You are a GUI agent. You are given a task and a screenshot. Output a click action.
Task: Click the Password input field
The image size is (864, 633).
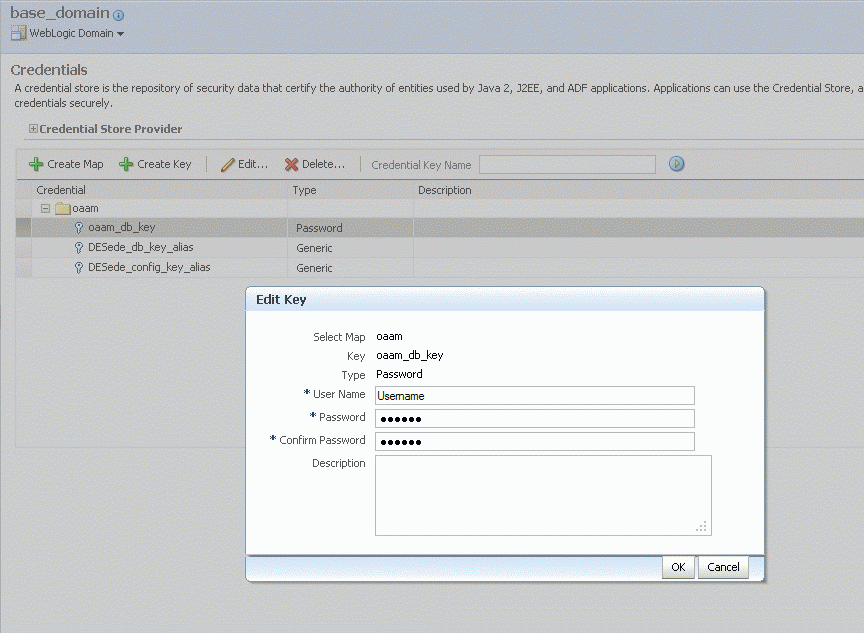pos(534,419)
